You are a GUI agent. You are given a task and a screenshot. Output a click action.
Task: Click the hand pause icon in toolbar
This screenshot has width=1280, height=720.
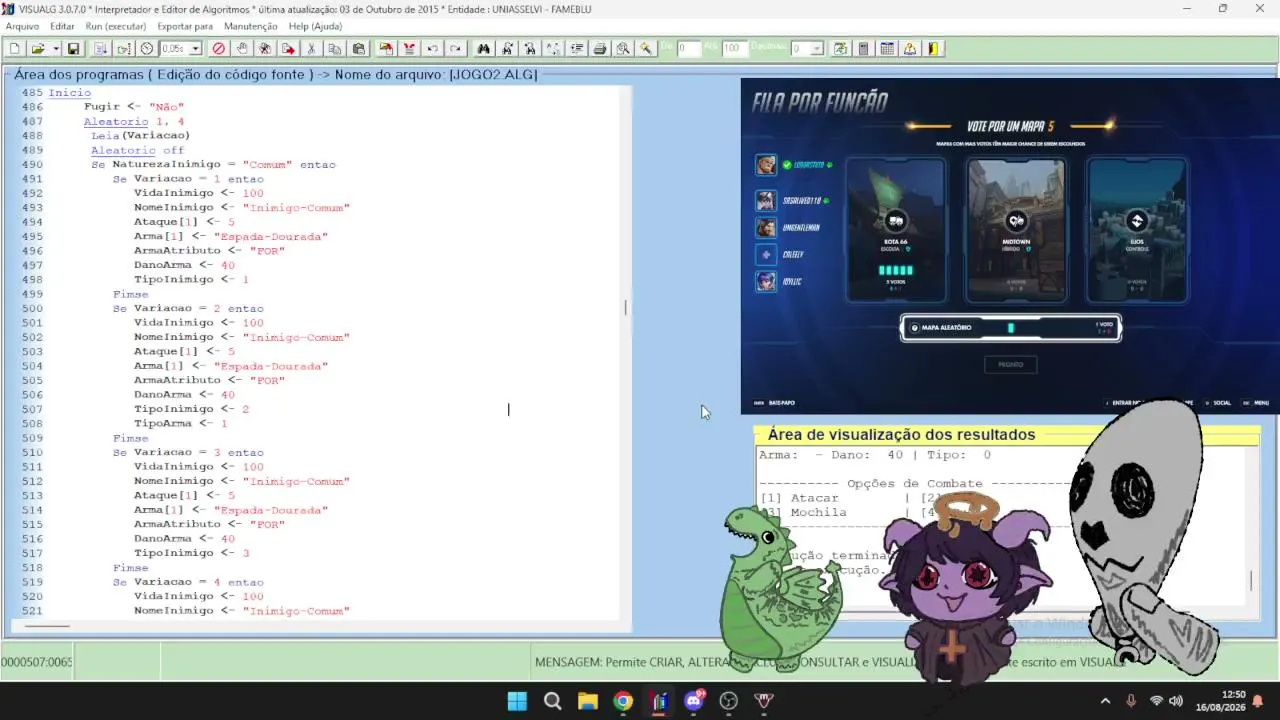[242, 48]
